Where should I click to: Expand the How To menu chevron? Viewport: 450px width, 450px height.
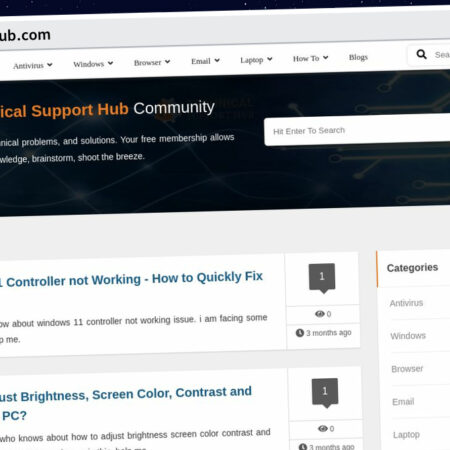[326, 58]
